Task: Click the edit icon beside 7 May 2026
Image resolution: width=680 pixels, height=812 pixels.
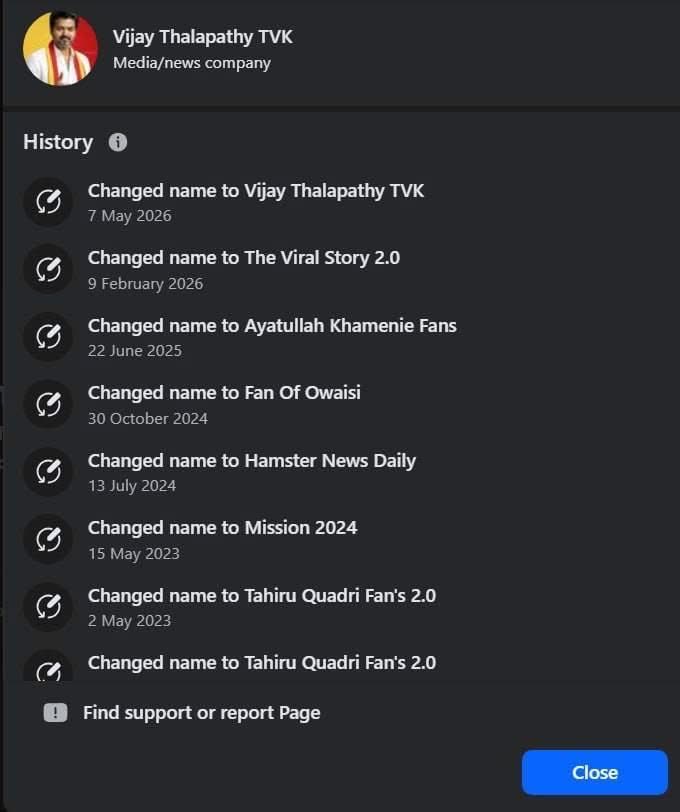Action: point(48,202)
